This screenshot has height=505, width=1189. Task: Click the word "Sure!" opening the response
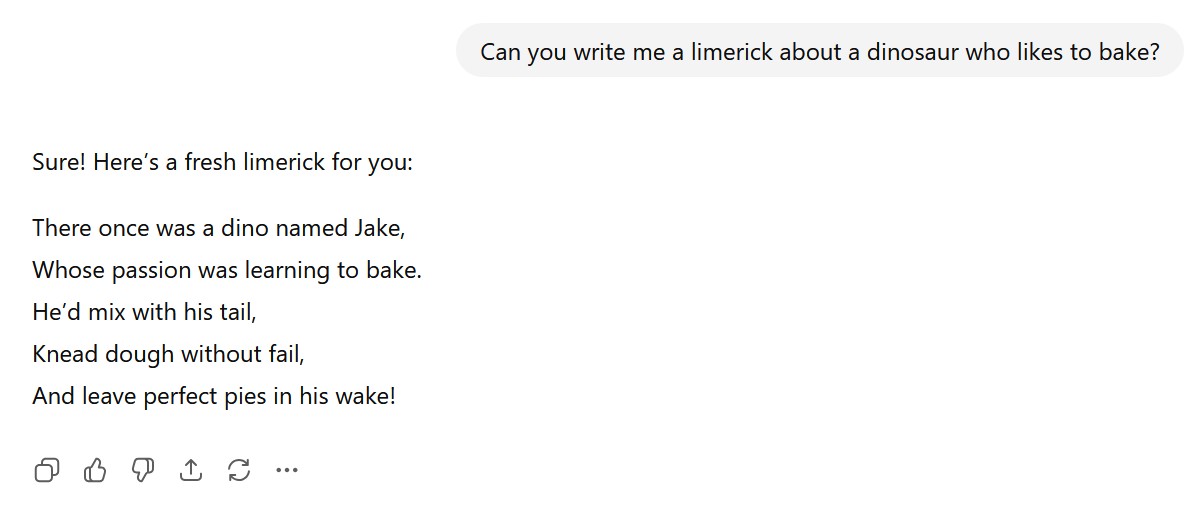point(59,162)
